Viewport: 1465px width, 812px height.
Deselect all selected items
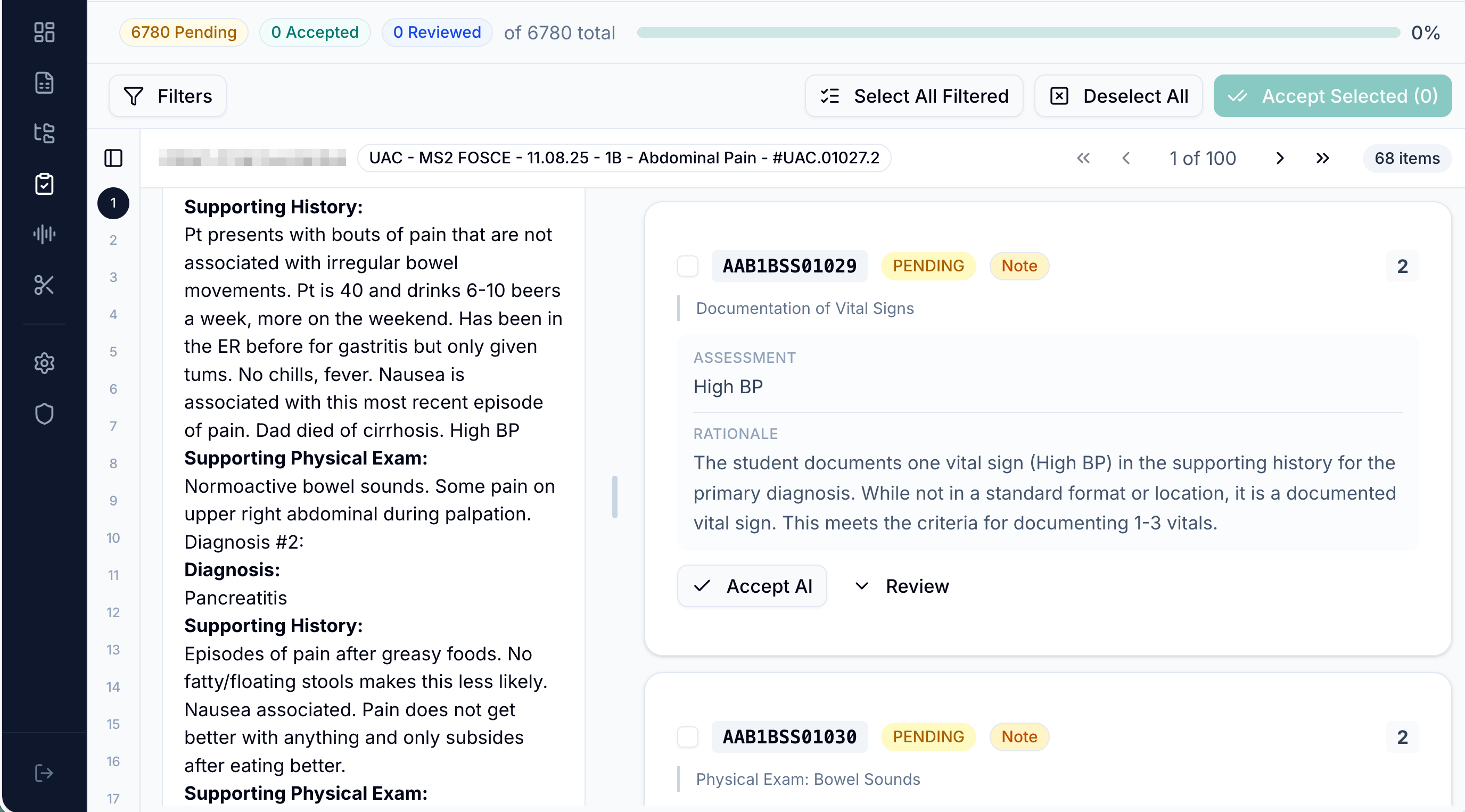[x=1117, y=96]
